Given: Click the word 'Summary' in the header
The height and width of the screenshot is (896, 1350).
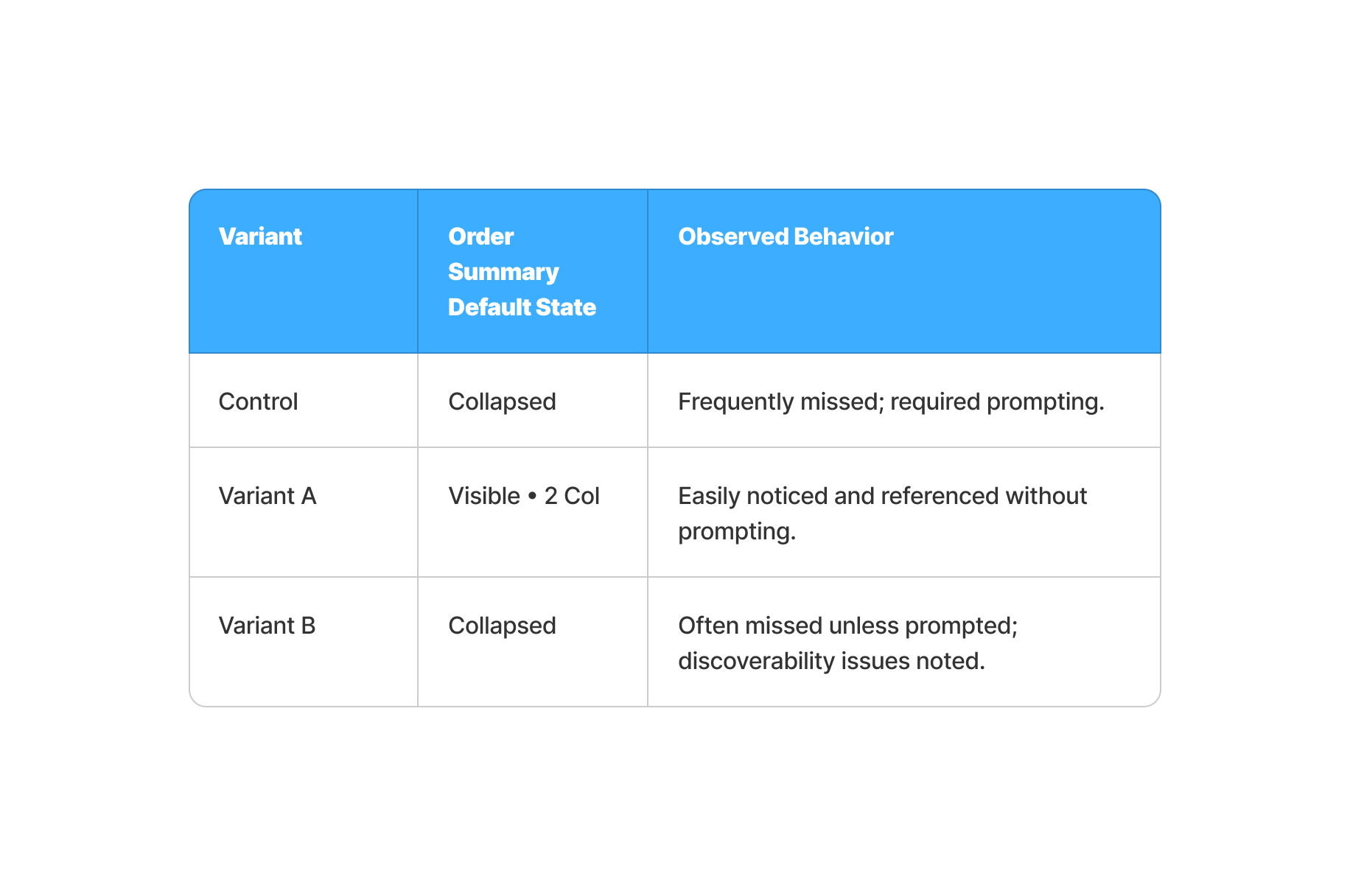Looking at the screenshot, I should click(x=503, y=272).
